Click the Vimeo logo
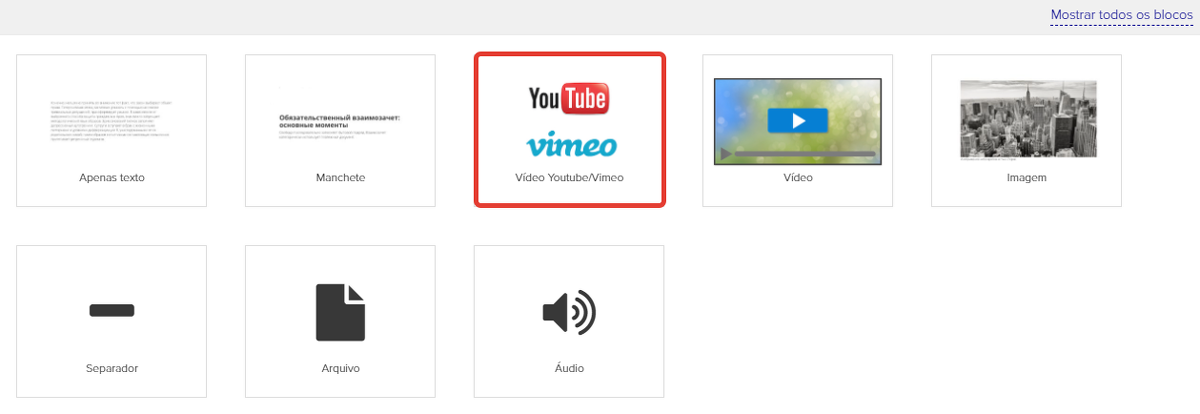The width and height of the screenshot is (1200, 414). (570, 146)
